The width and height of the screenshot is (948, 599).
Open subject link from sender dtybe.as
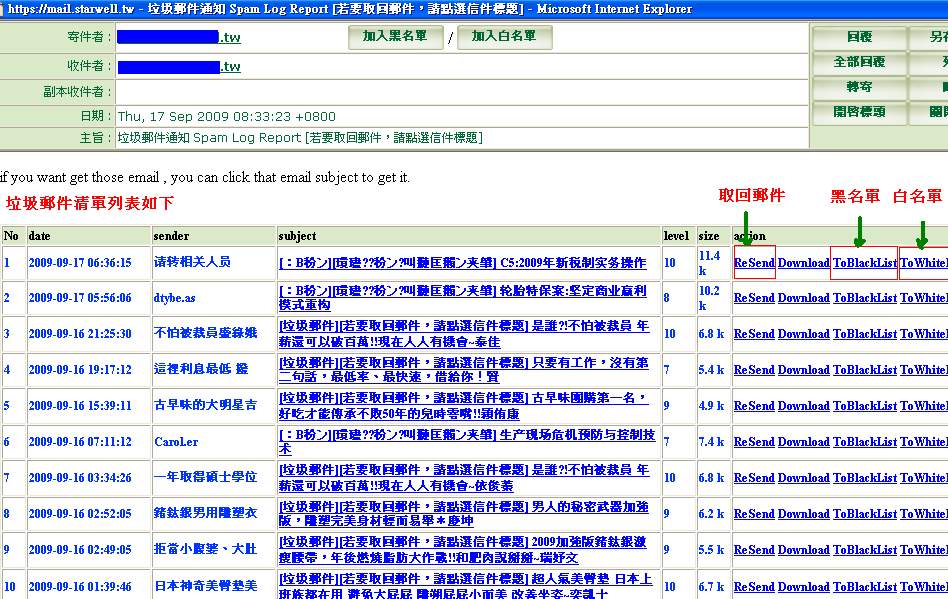(x=463, y=298)
